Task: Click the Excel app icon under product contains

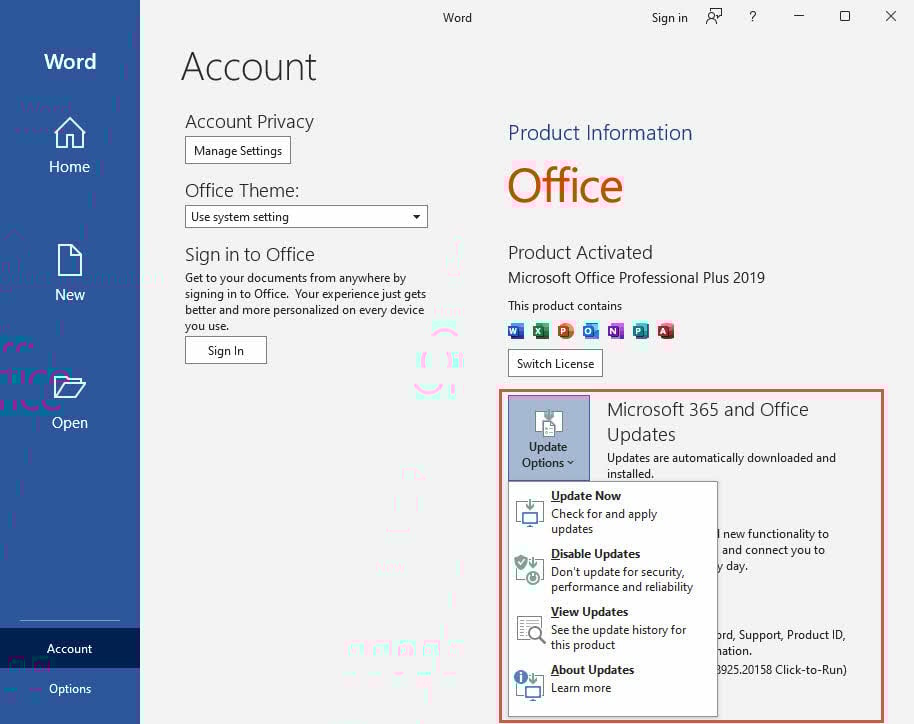Action: (x=541, y=331)
